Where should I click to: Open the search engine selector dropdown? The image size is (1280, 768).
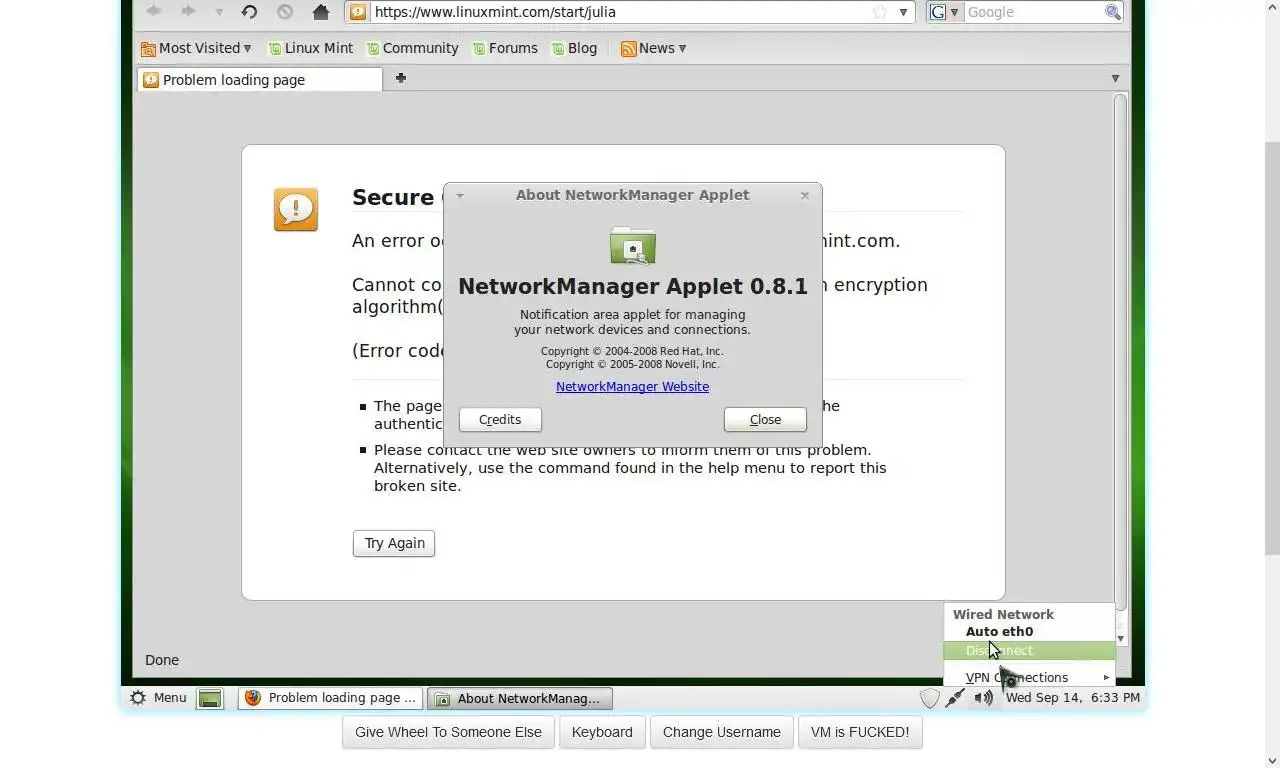[944, 12]
